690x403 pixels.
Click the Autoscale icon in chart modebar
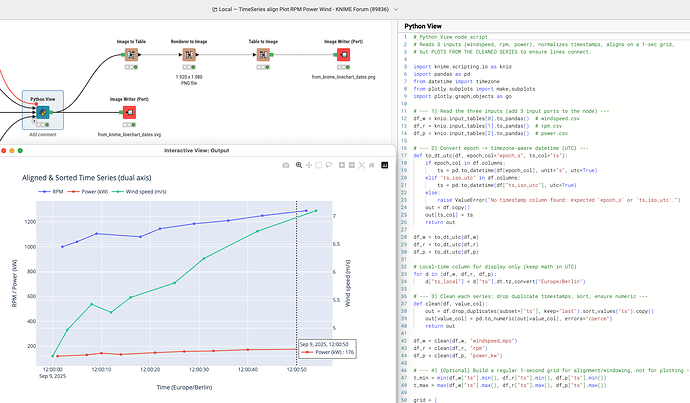point(361,164)
